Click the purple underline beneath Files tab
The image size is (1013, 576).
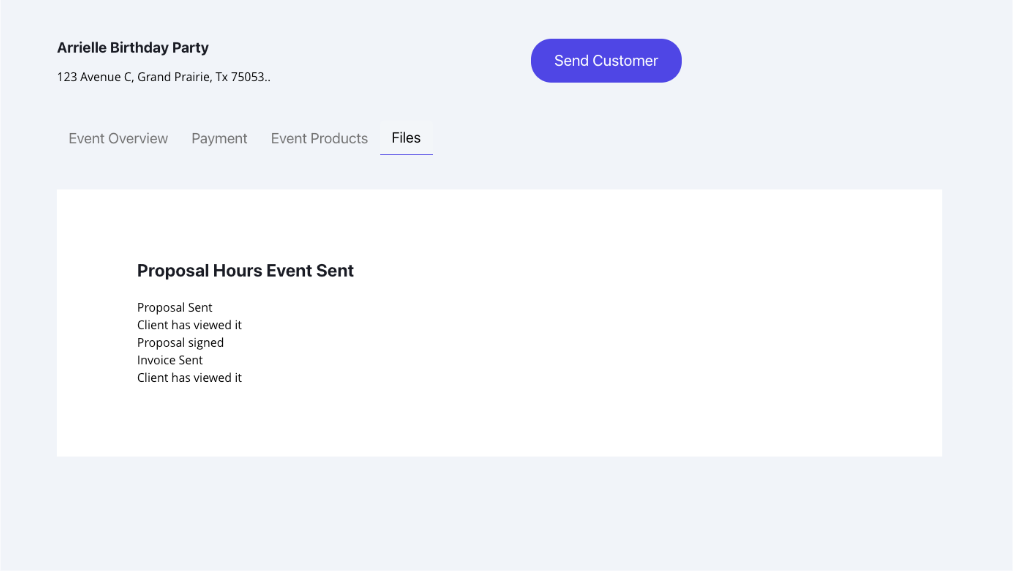click(x=406, y=155)
